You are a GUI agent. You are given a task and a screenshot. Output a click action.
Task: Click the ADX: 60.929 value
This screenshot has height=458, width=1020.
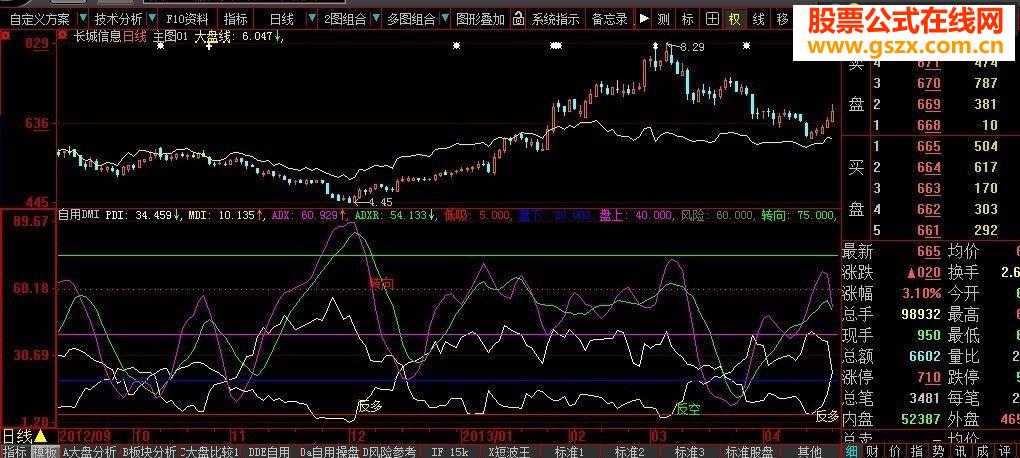click(309, 214)
